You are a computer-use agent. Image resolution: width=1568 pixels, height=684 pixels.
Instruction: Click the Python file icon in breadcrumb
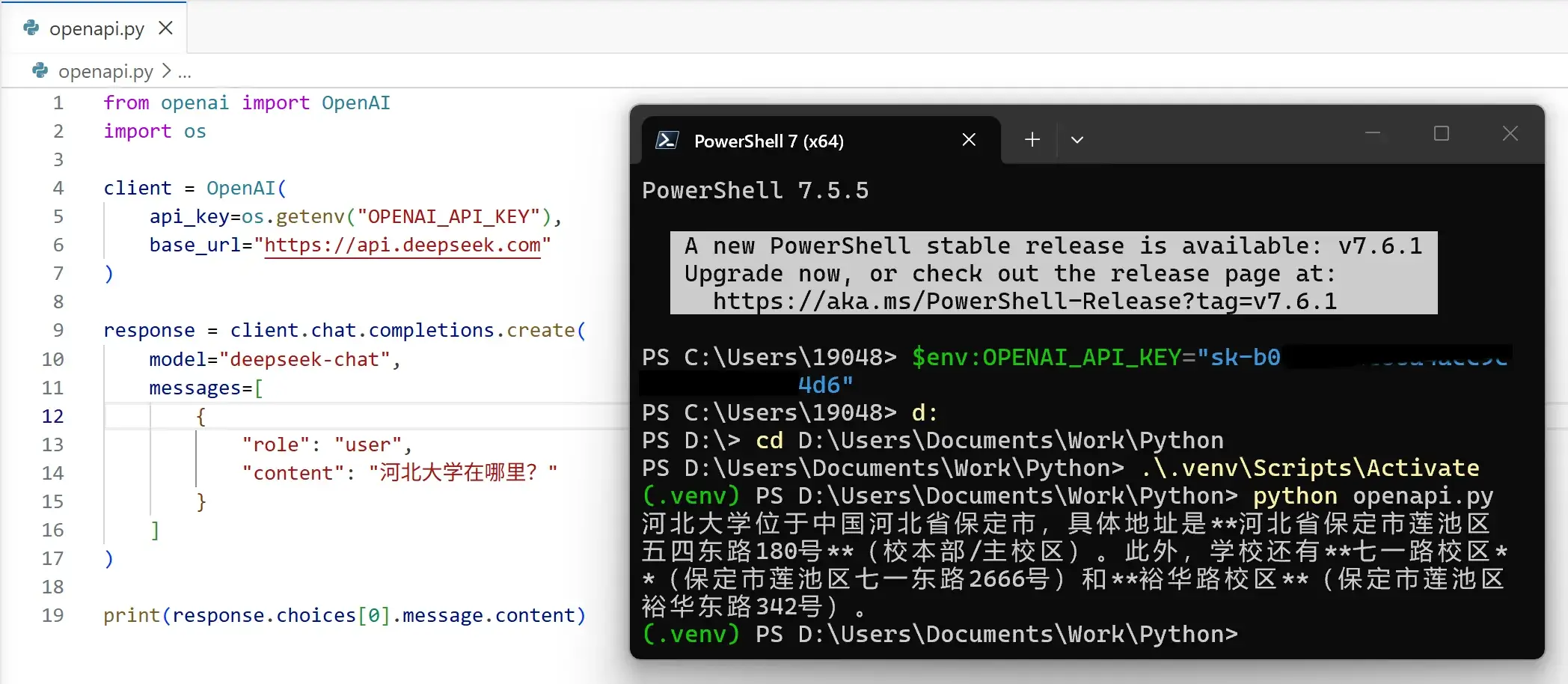[x=40, y=70]
